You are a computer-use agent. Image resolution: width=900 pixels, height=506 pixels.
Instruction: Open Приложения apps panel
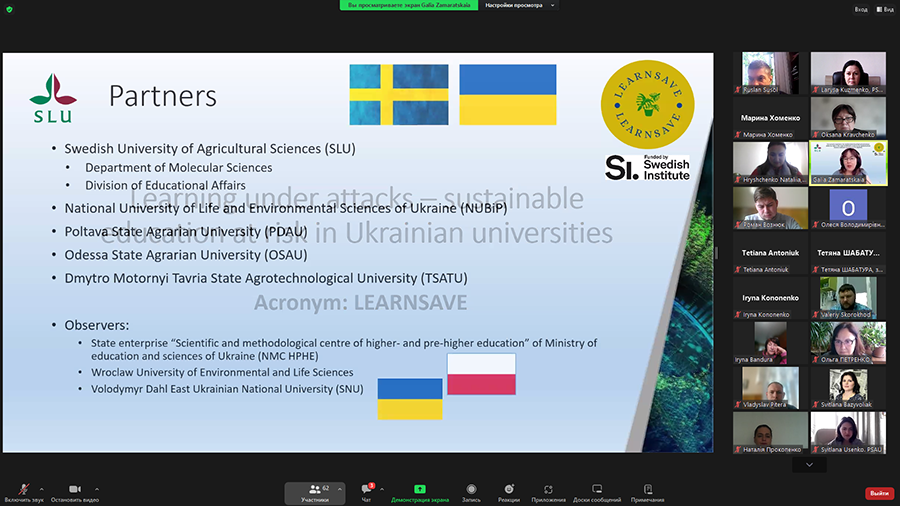point(548,493)
